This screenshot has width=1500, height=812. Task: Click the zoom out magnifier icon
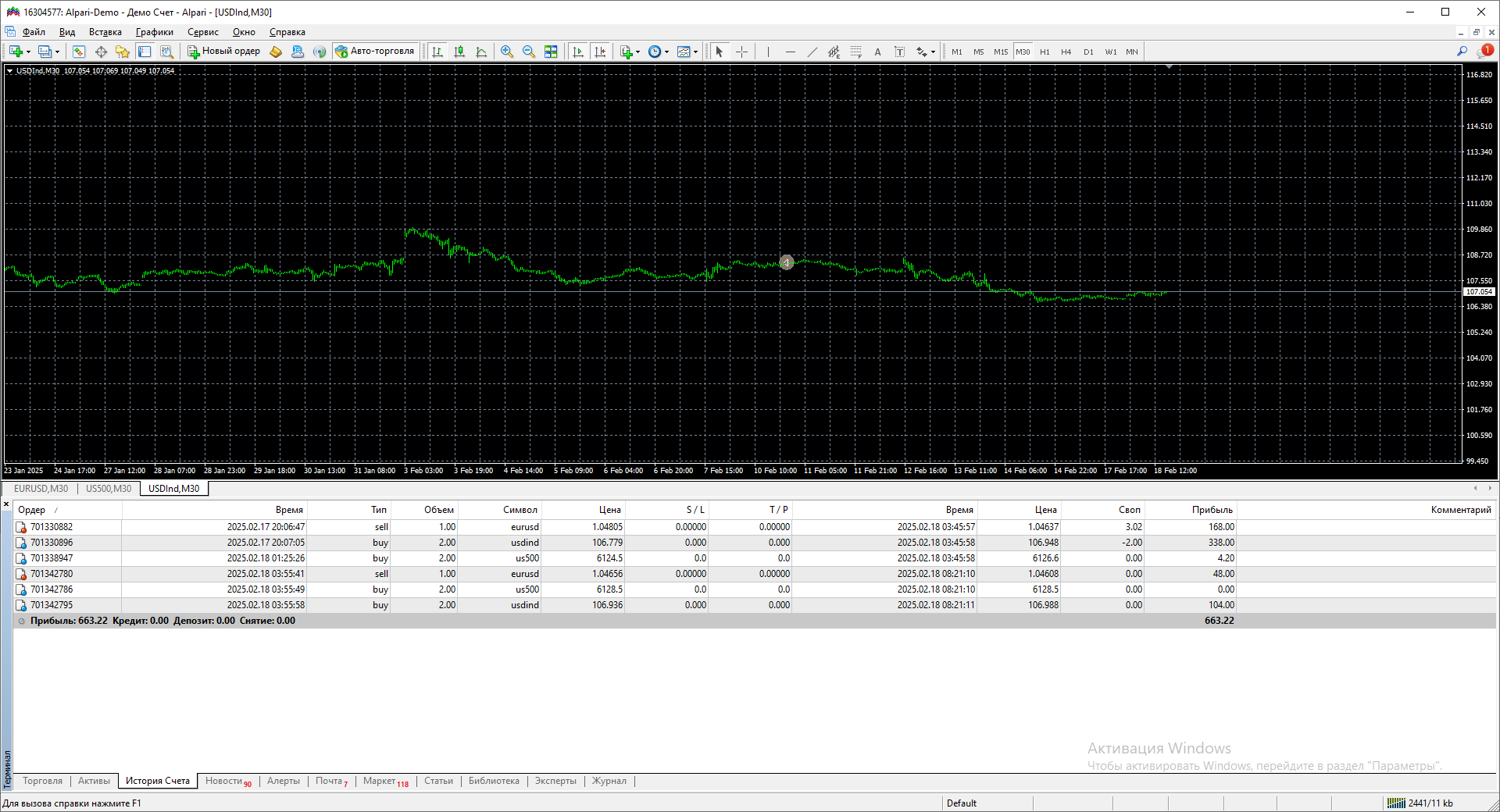coord(529,52)
